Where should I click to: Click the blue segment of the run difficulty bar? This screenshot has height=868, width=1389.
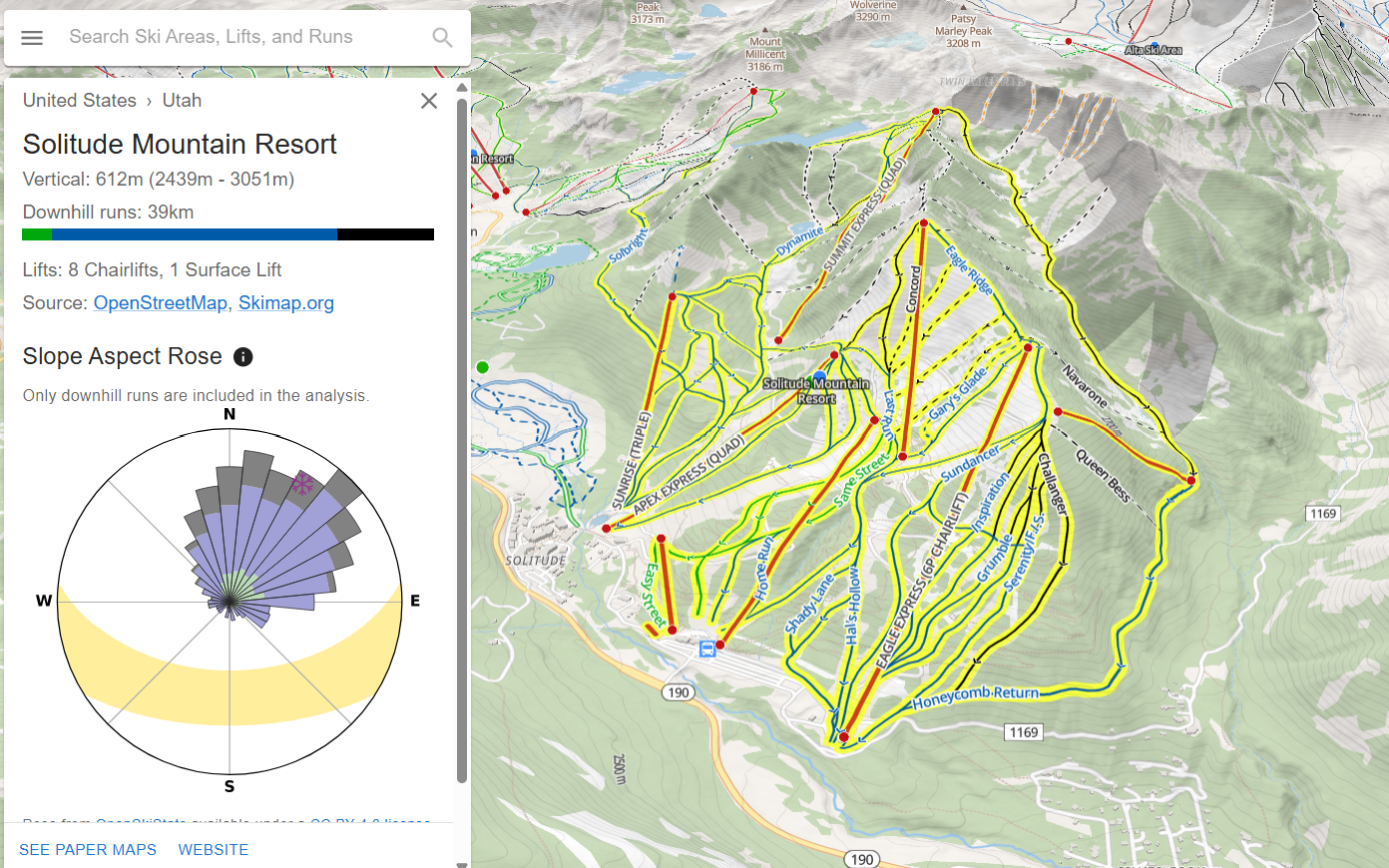click(195, 234)
